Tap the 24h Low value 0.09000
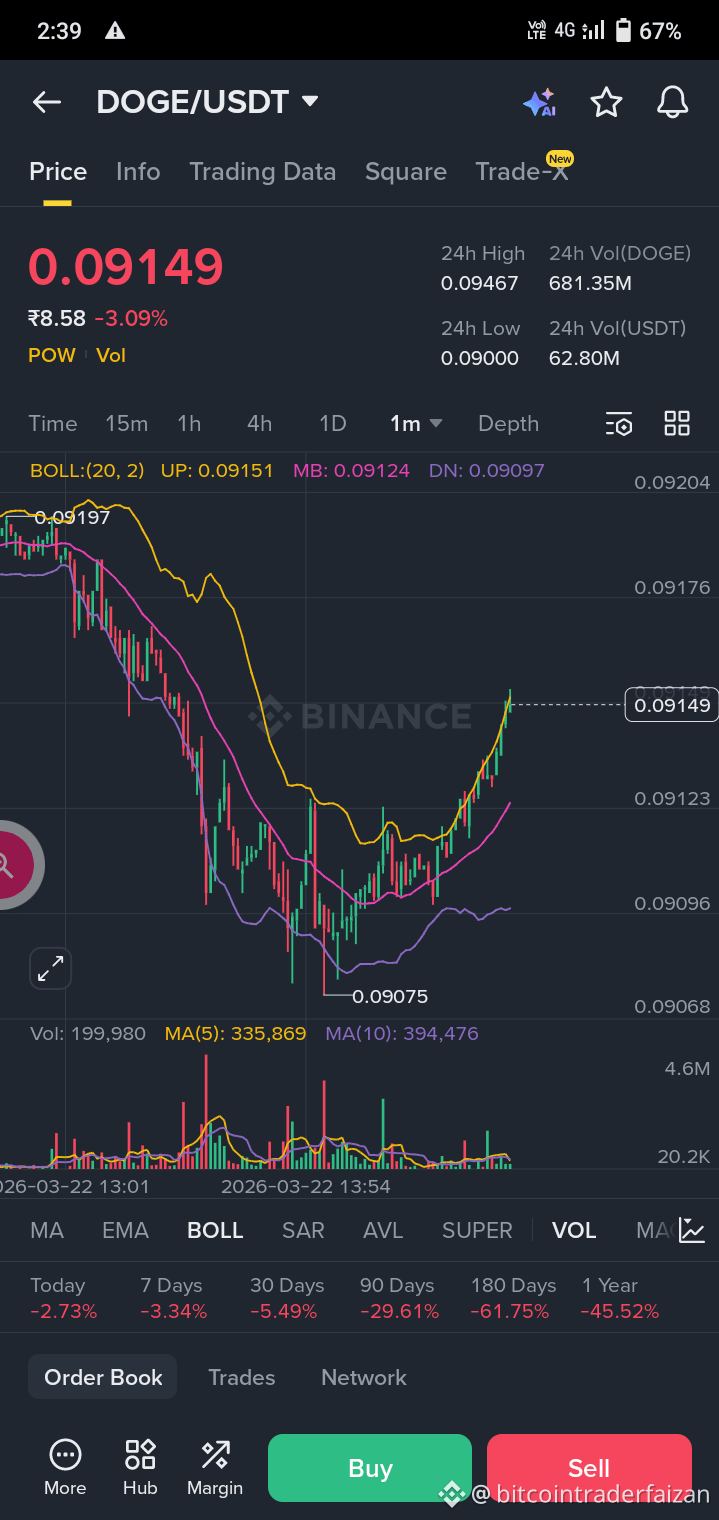This screenshot has height=1520, width=719. coord(480,358)
